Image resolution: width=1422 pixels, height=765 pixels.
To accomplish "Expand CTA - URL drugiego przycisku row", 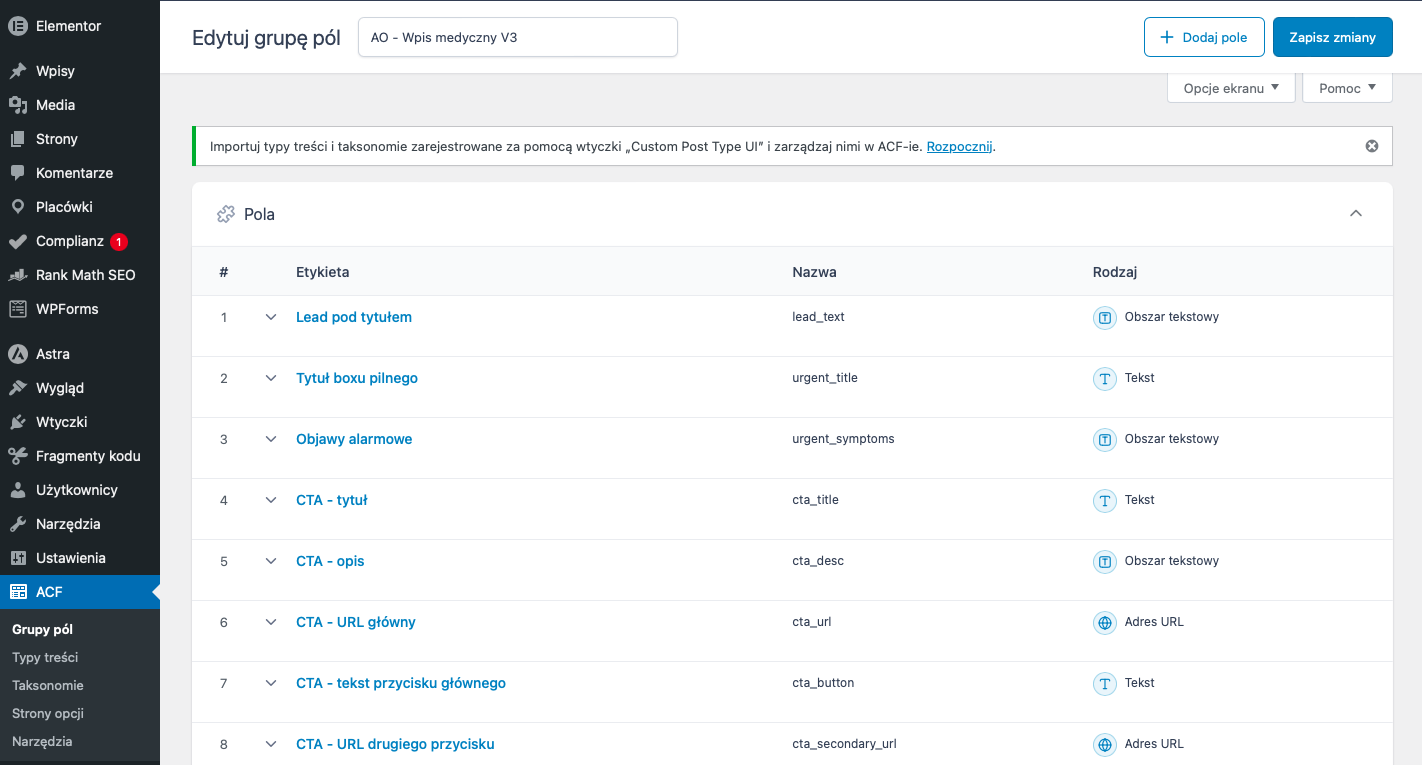I will point(270,744).
